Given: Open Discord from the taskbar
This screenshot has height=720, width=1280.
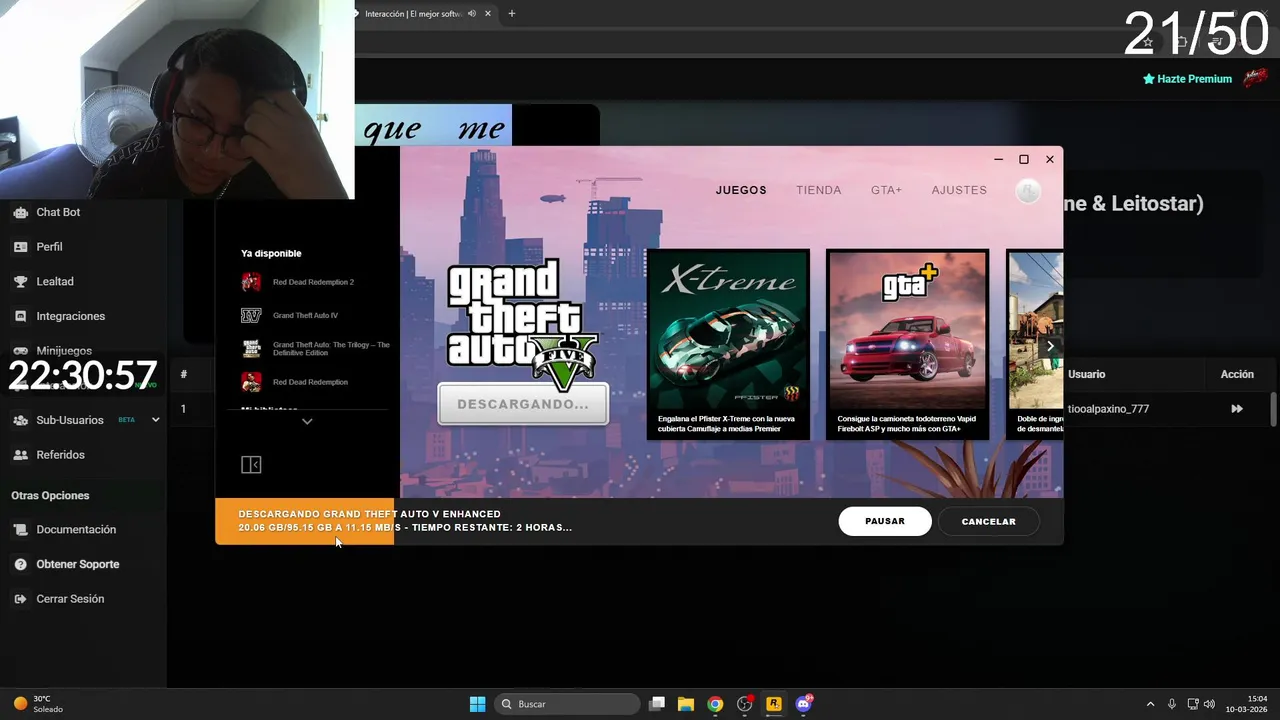Looking at the screenshot, I should (x=803, y=704).
